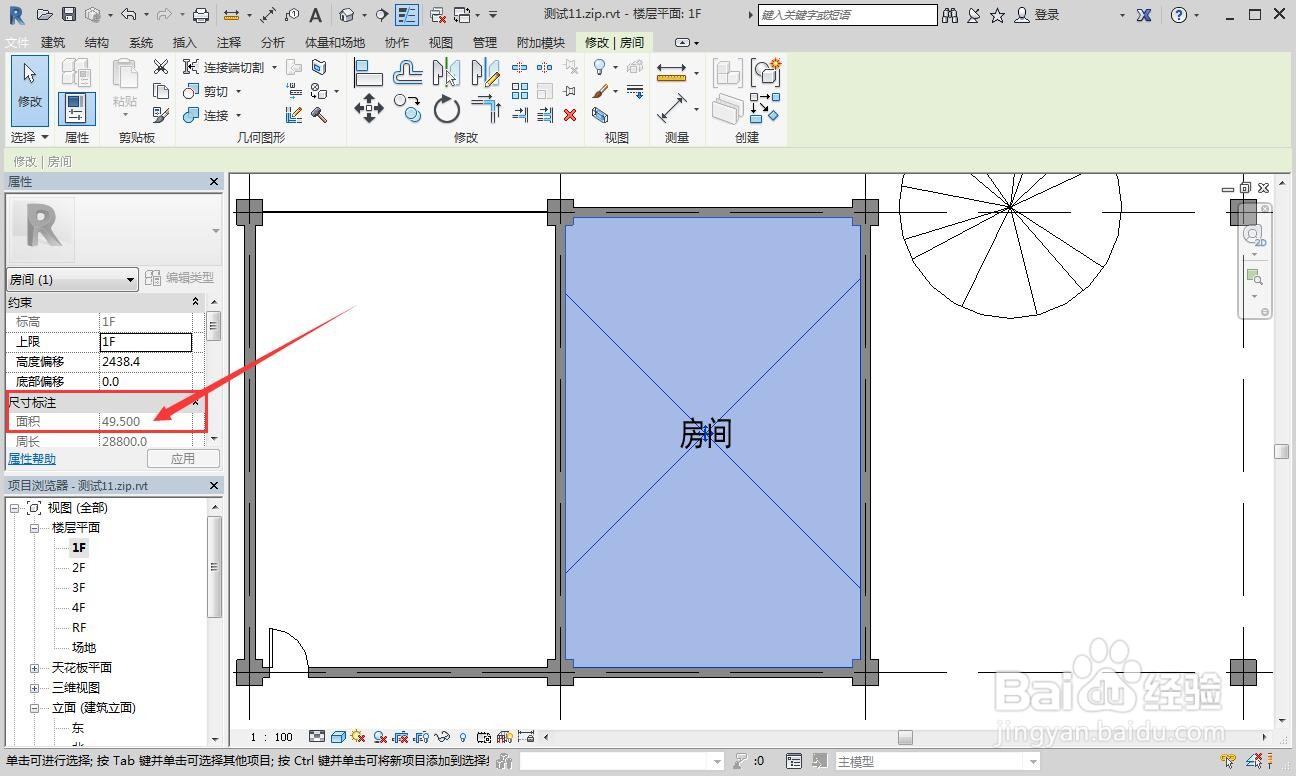Click the Undo arrow icon
The image size is (1296, 776).
click(127, 14)
